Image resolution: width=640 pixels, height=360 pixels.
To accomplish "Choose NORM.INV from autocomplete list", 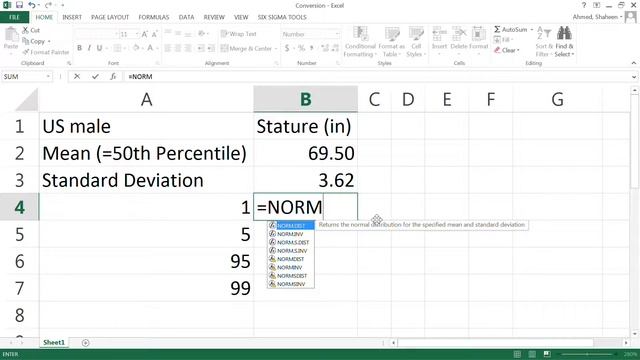I will tap(291, 234).
